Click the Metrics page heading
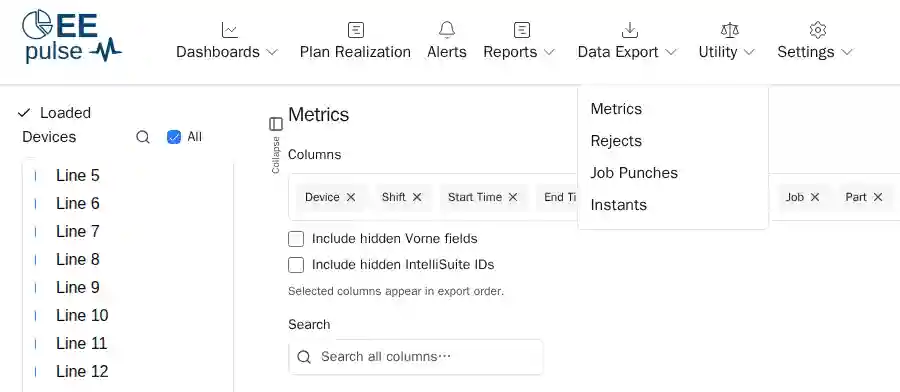Viewport: 900px width, 392px height. point(319,115)
